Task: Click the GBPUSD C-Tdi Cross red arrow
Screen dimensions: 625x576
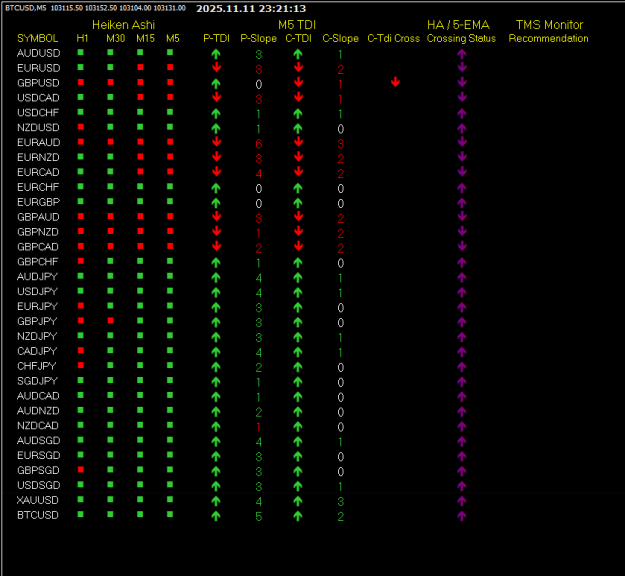Action: click(x=395, y=82)
